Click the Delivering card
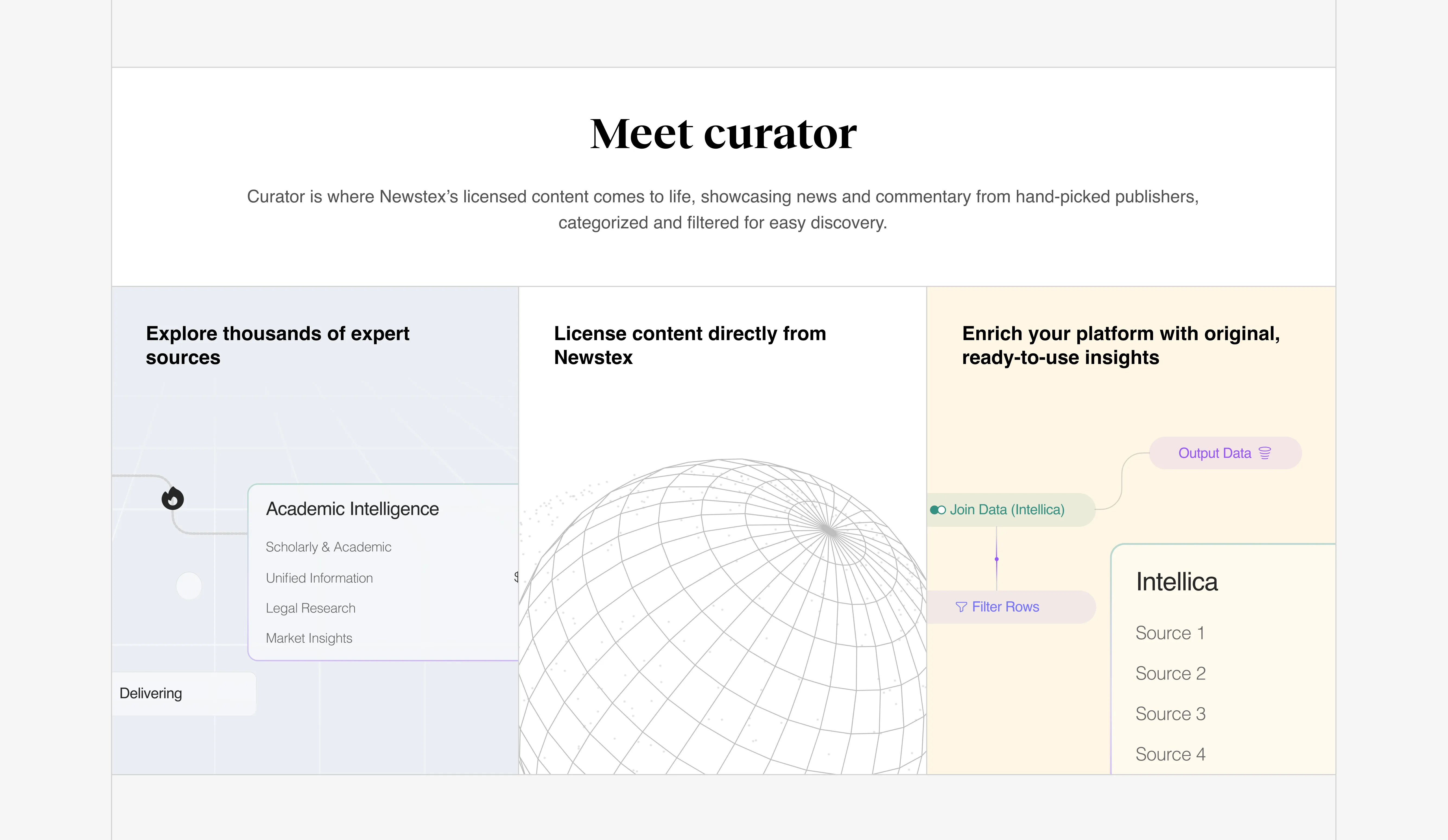1448x840 pixels. click(184, 694)
